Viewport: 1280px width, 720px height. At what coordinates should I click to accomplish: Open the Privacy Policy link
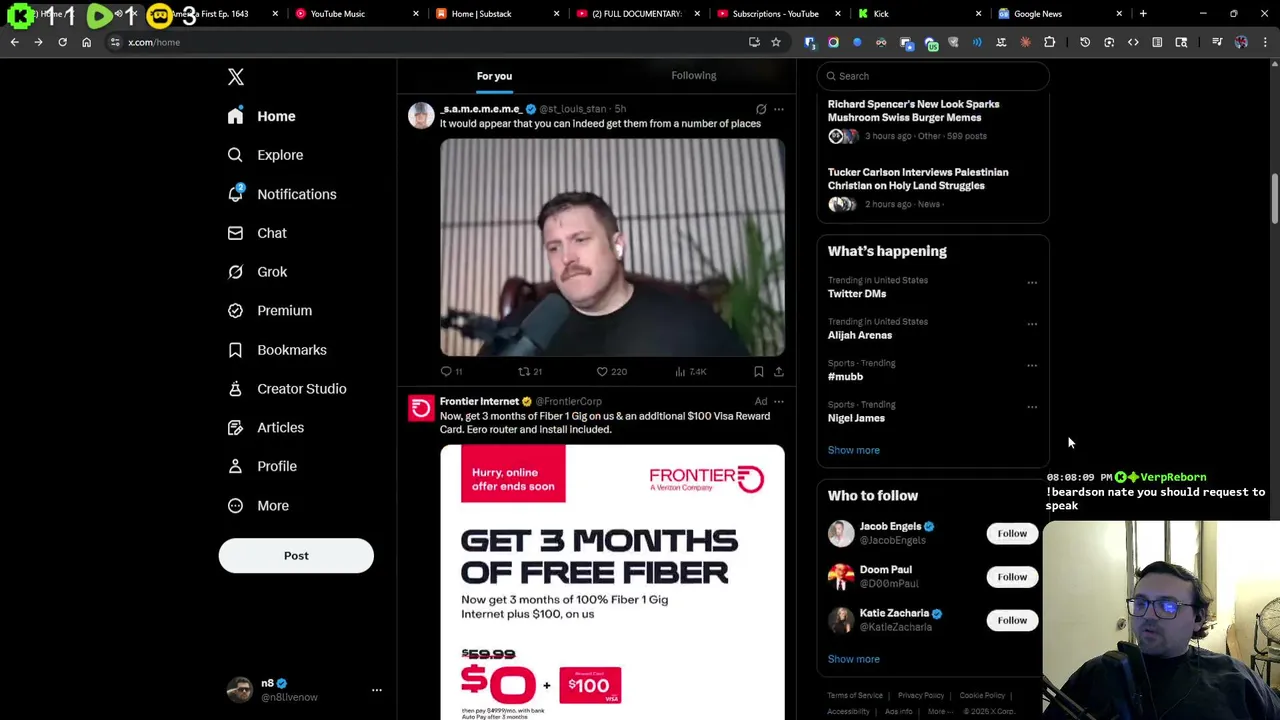[920, 696]
